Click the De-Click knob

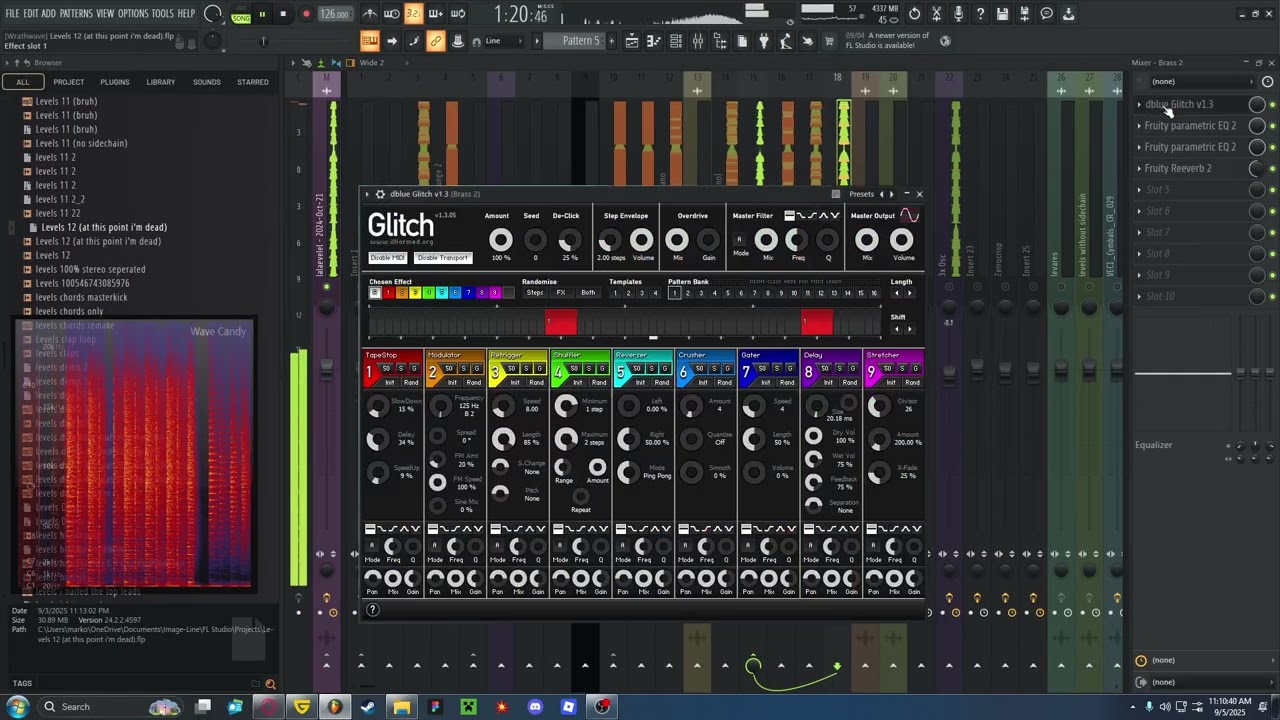568,240
